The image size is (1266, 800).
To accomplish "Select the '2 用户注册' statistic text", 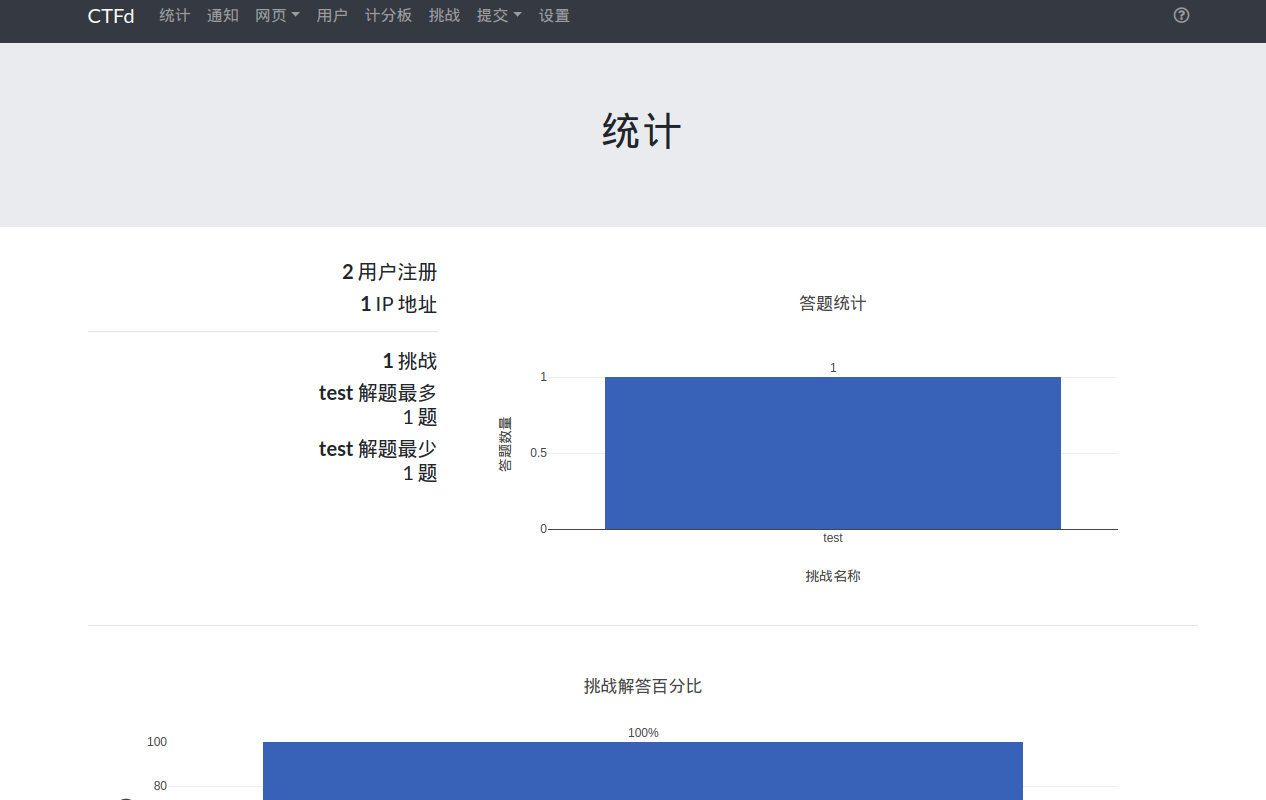I will (390, 272).
